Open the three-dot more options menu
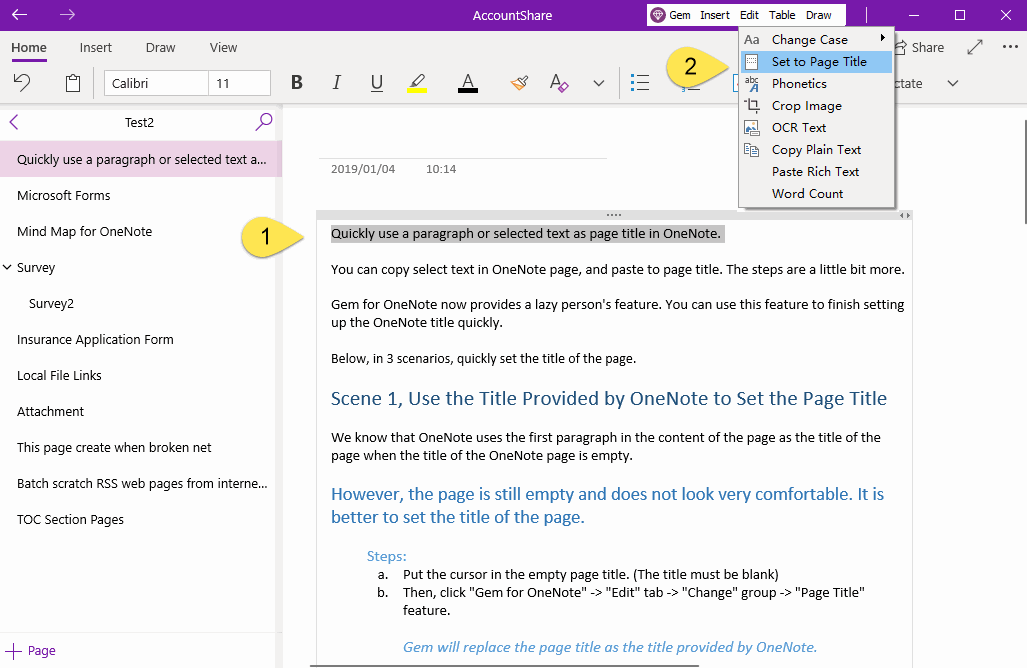1027x668 pixels. point(1010,46)
